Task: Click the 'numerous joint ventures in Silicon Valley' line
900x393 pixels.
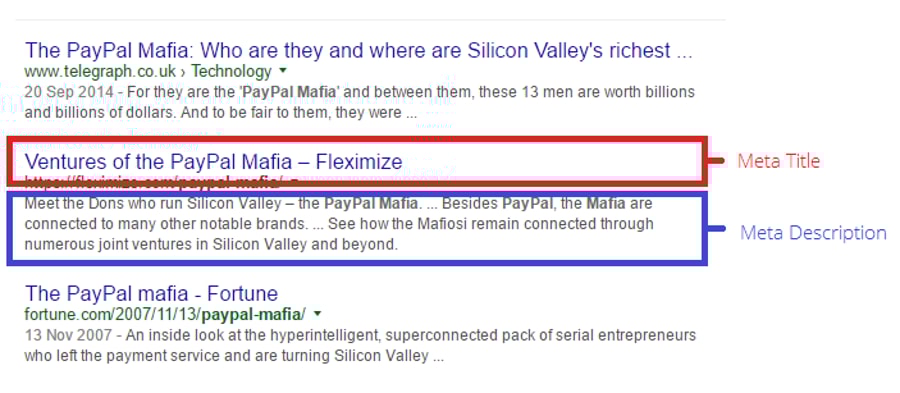Action: click(x=211, y=246)
